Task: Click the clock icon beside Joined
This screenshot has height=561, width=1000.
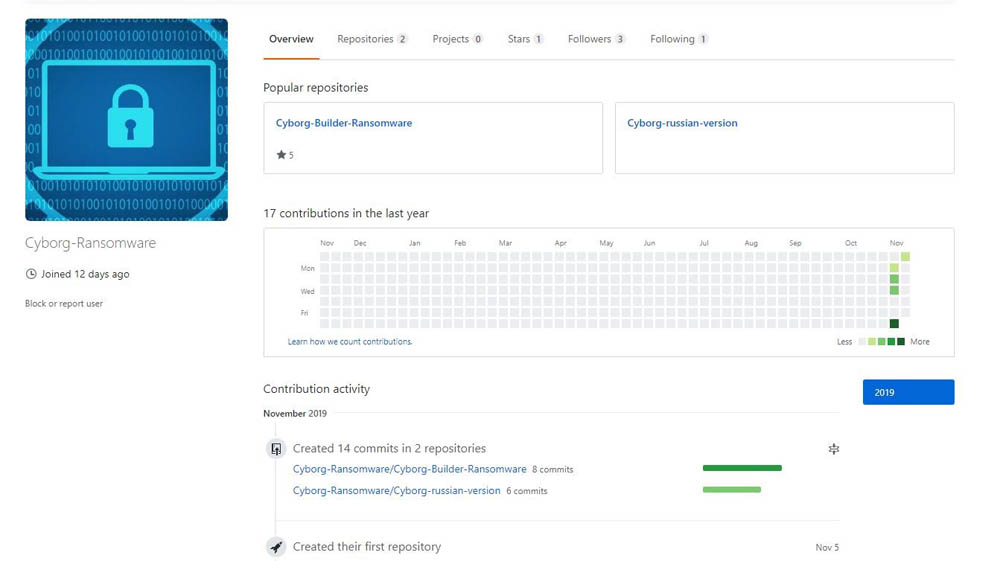Action: (31, 274)
